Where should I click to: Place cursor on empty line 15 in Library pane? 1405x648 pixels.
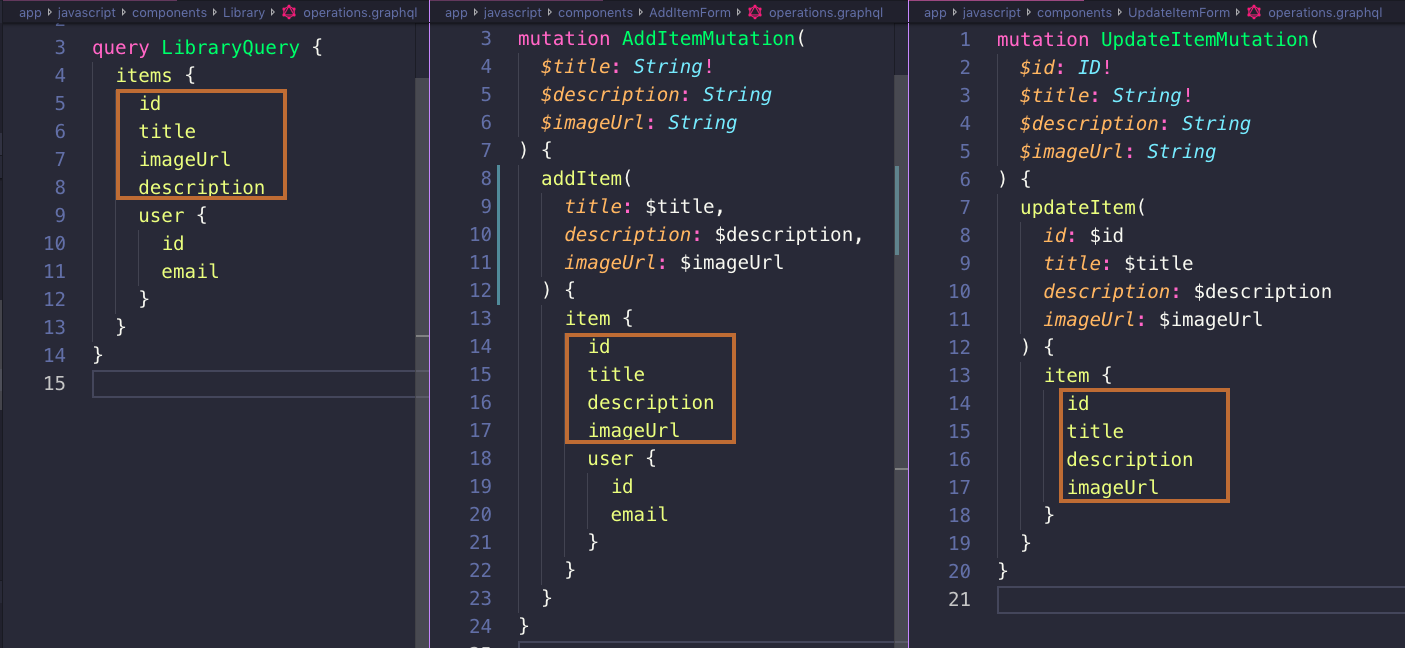(x=260, y=384)
